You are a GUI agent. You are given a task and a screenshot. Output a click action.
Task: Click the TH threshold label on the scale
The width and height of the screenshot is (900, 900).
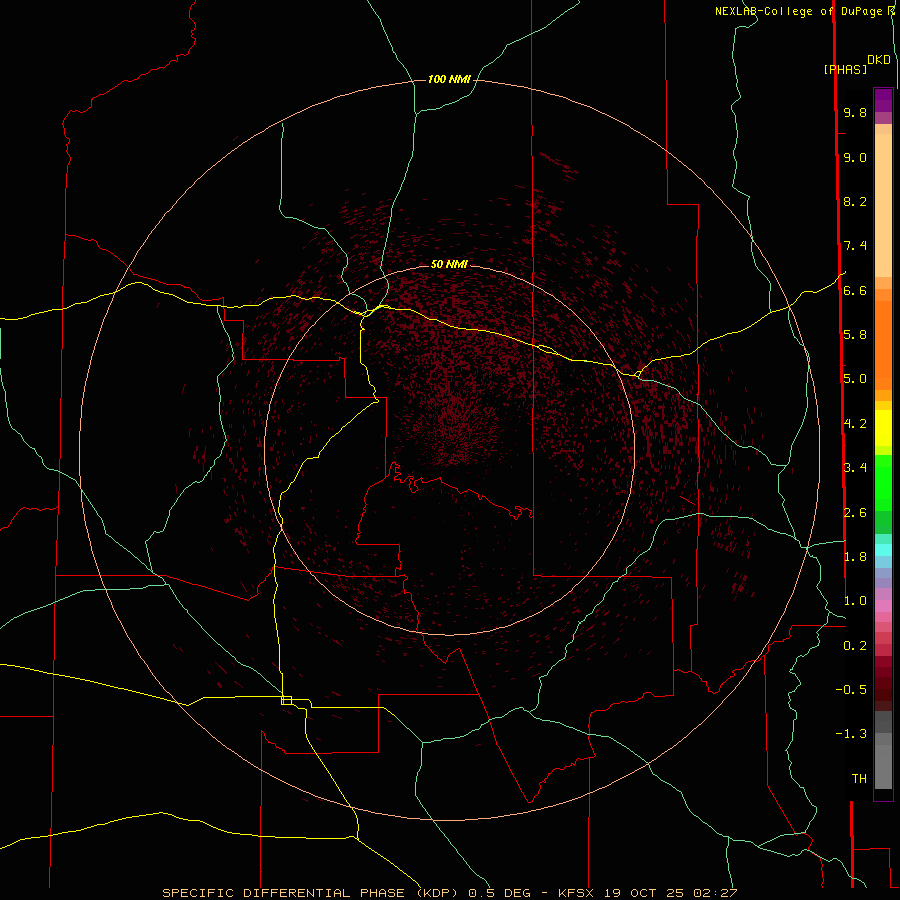click(859, 779)
